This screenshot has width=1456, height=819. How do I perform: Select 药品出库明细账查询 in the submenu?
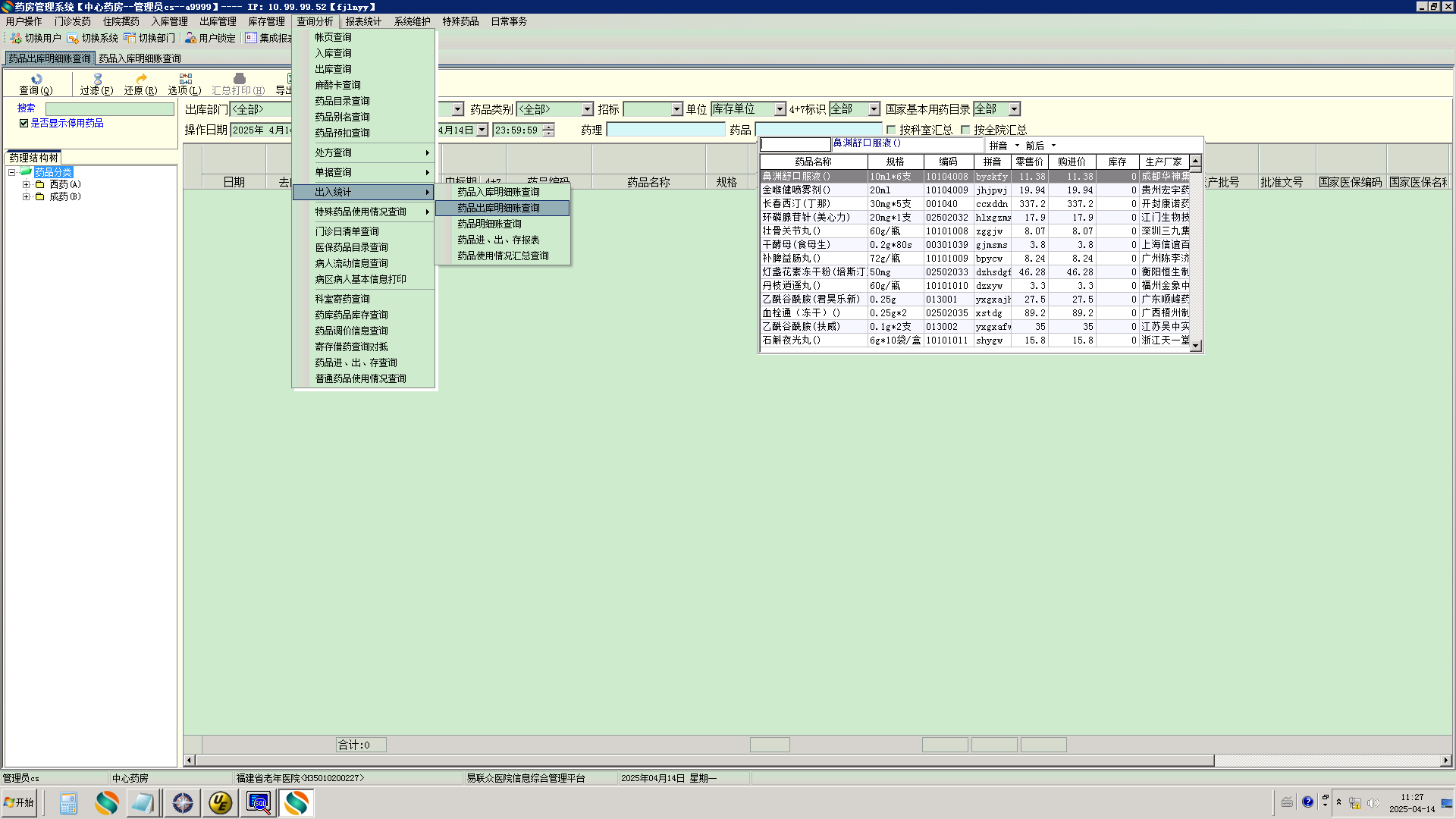tap(498, 208)
